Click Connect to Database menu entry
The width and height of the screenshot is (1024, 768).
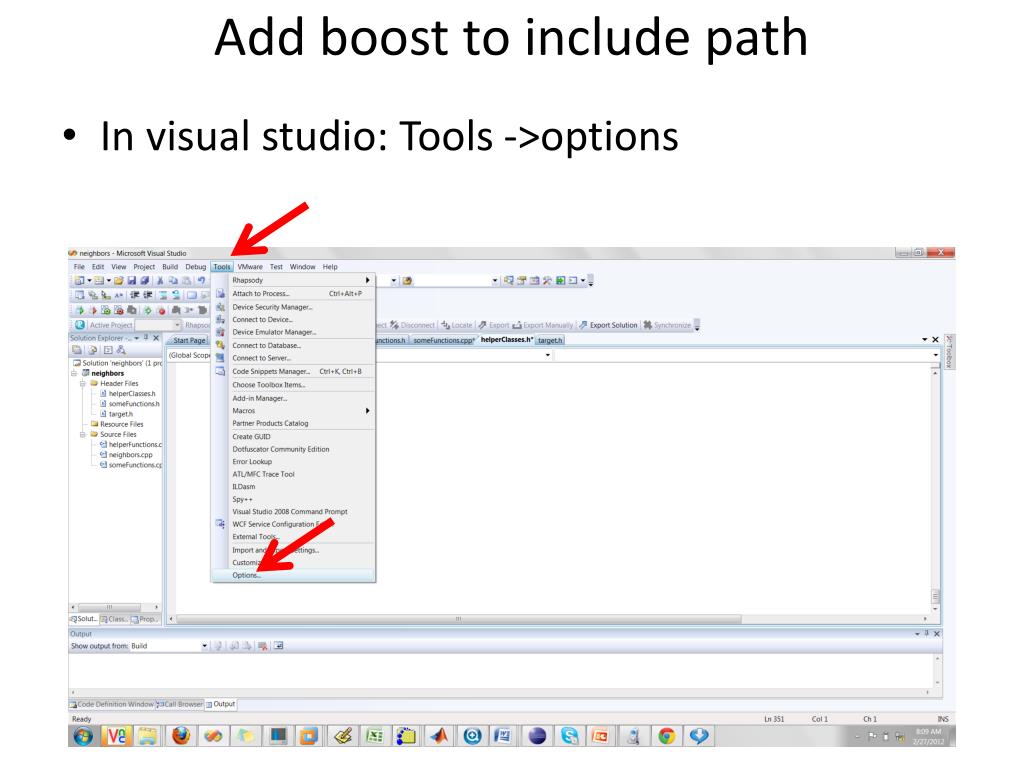(294, 345)
